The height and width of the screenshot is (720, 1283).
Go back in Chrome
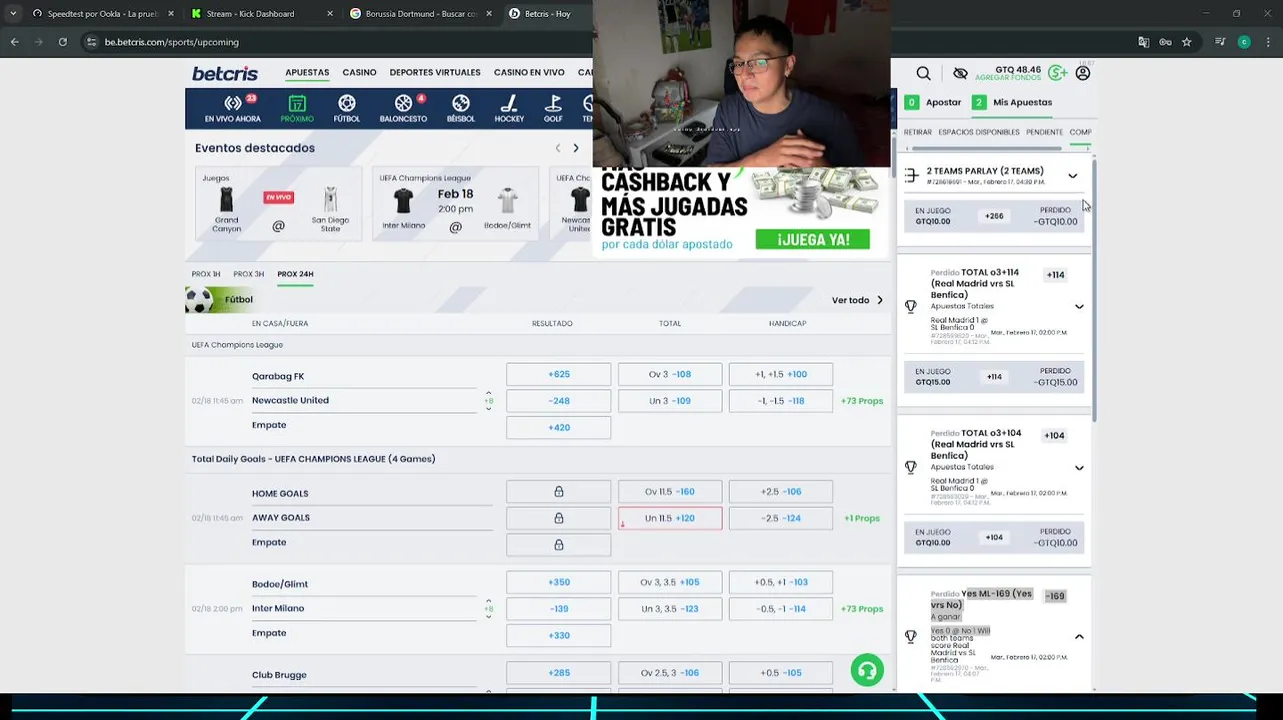click(14, 42)
